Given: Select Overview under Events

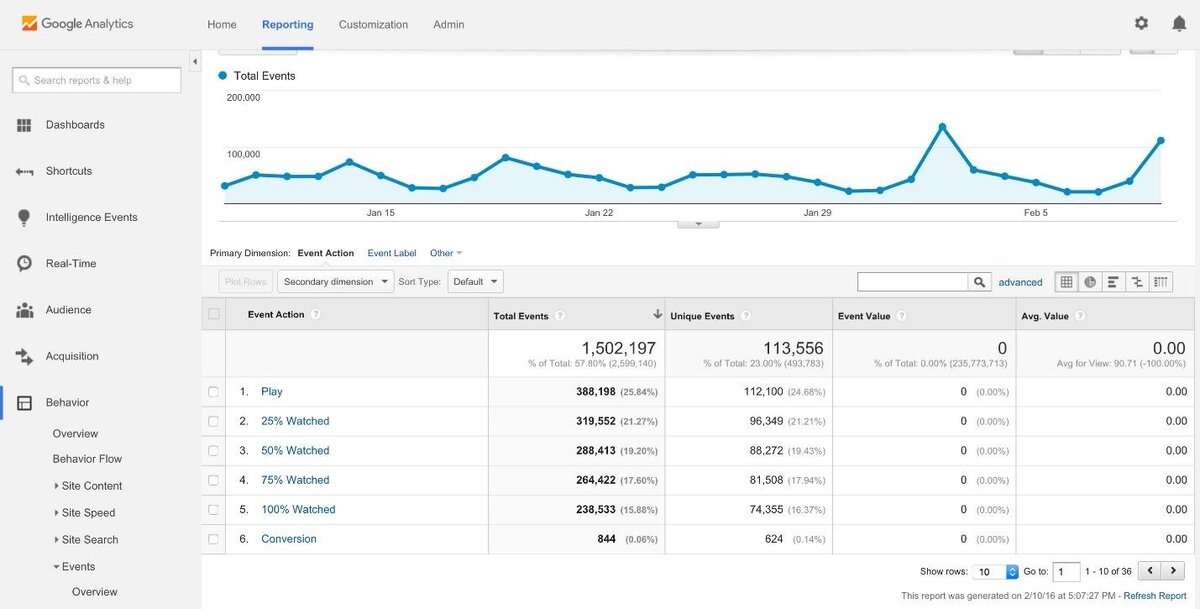Looking at the screenshot, I should pyautogui.click(x=94, y=592).
